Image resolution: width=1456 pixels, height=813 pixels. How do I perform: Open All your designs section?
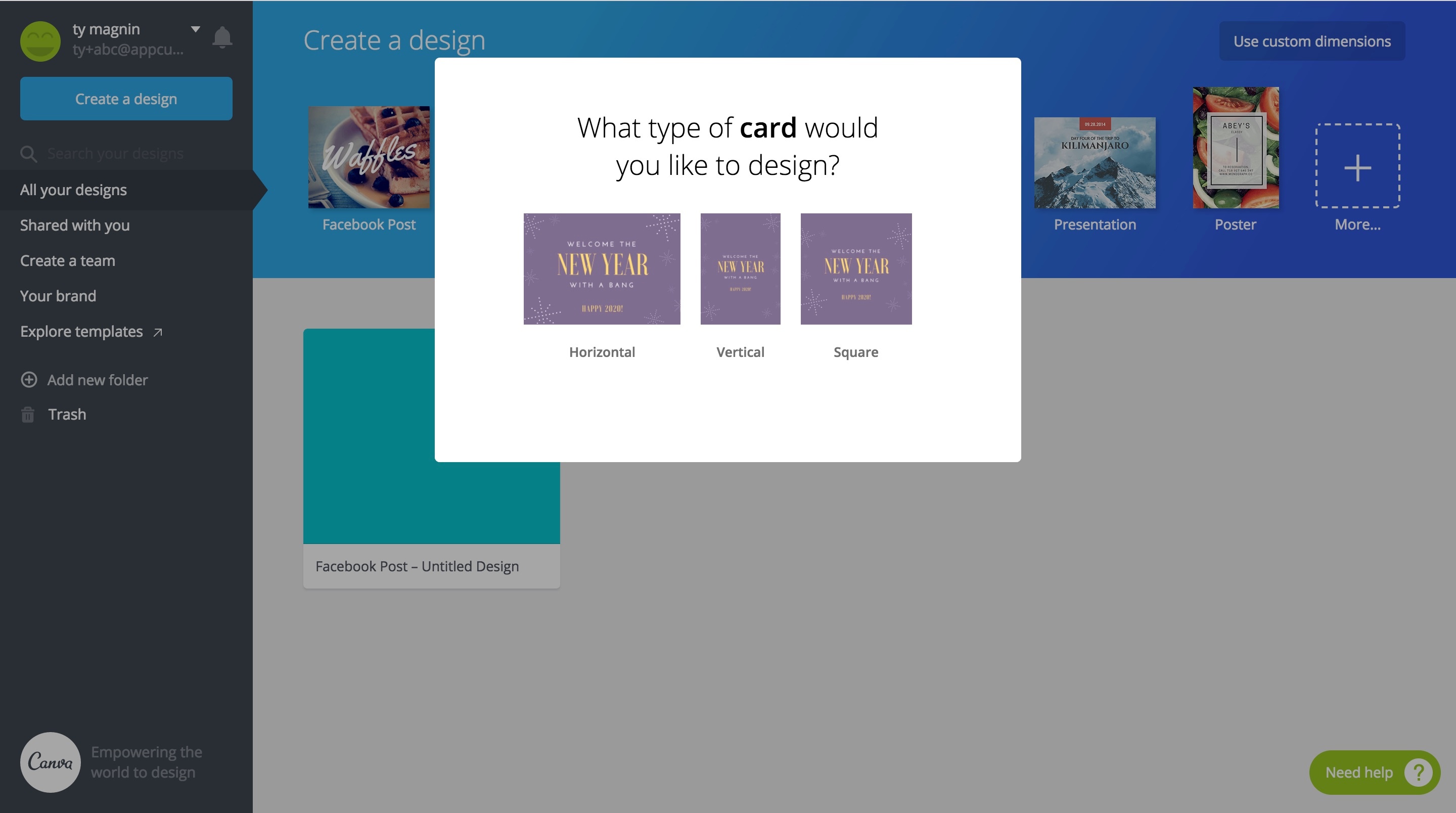pos(74,189)
